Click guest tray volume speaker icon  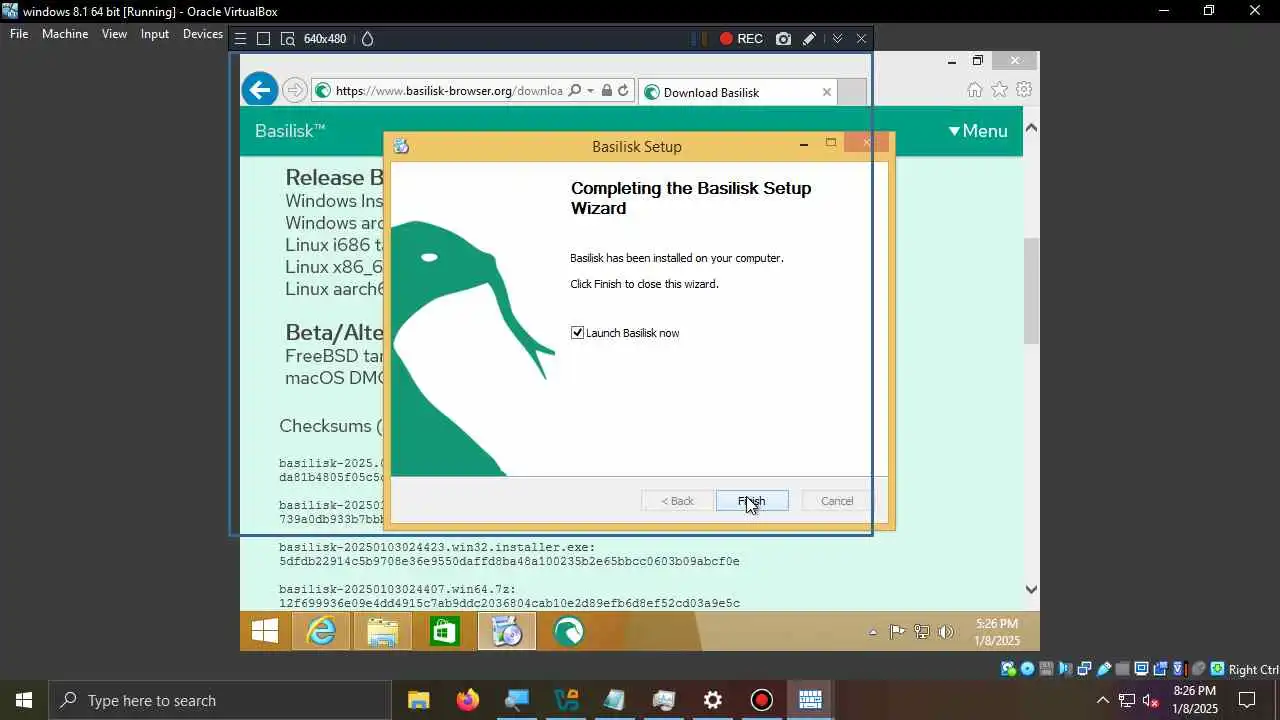[946, 632]
